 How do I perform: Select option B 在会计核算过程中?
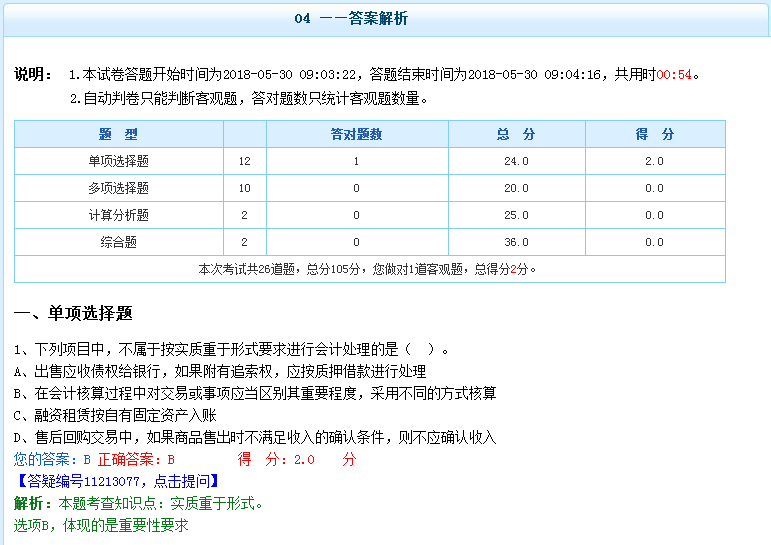255,393
